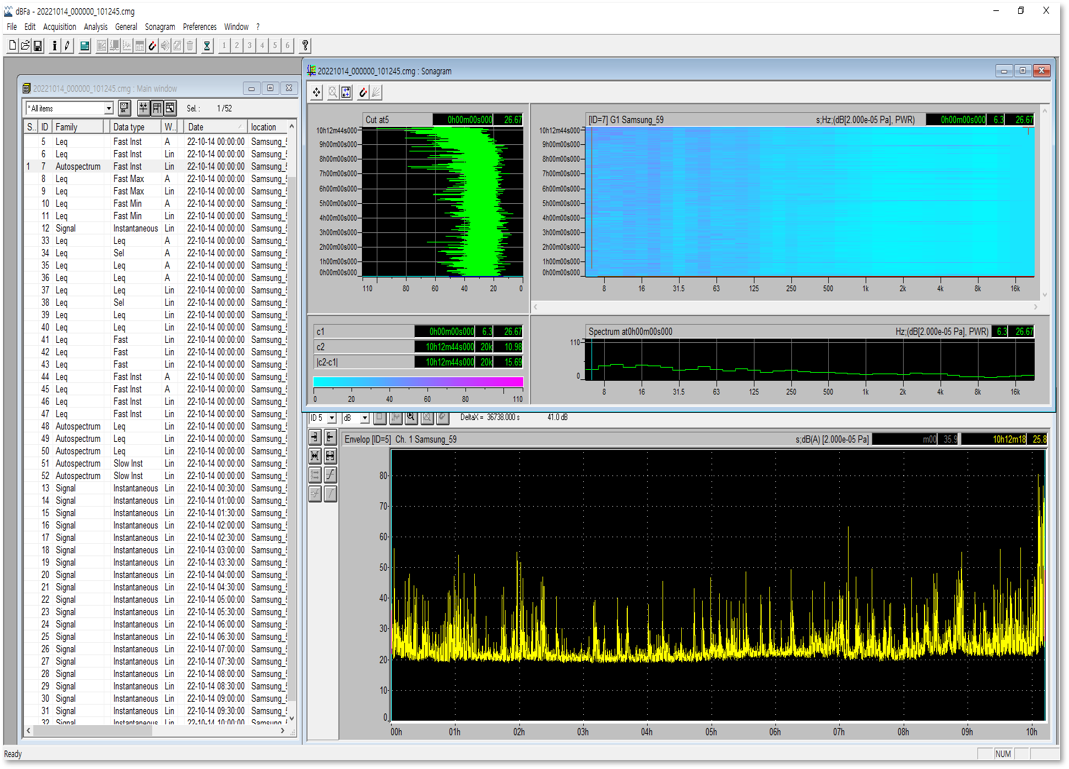This screenshot has height=769, width=1069.
Task: Open the Sonagram menu
Action: point(159,27)
